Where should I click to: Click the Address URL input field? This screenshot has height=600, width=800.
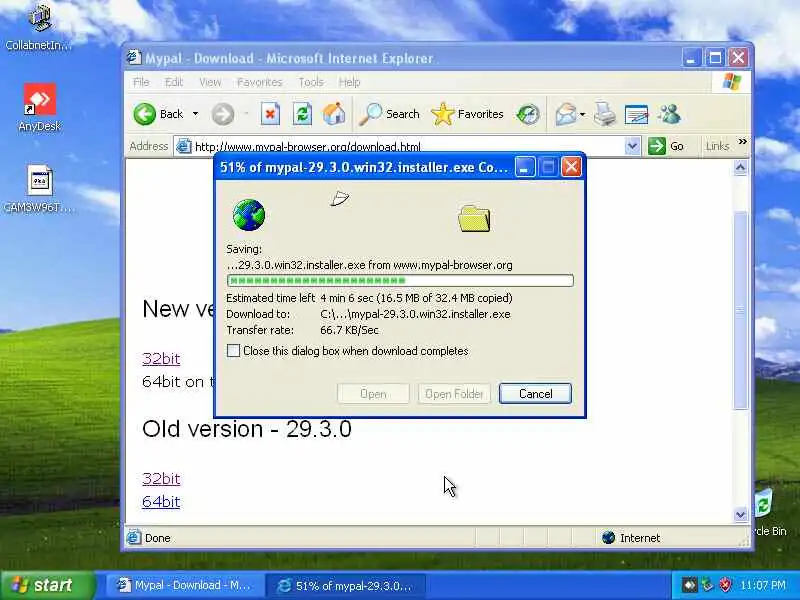[406, 146]
